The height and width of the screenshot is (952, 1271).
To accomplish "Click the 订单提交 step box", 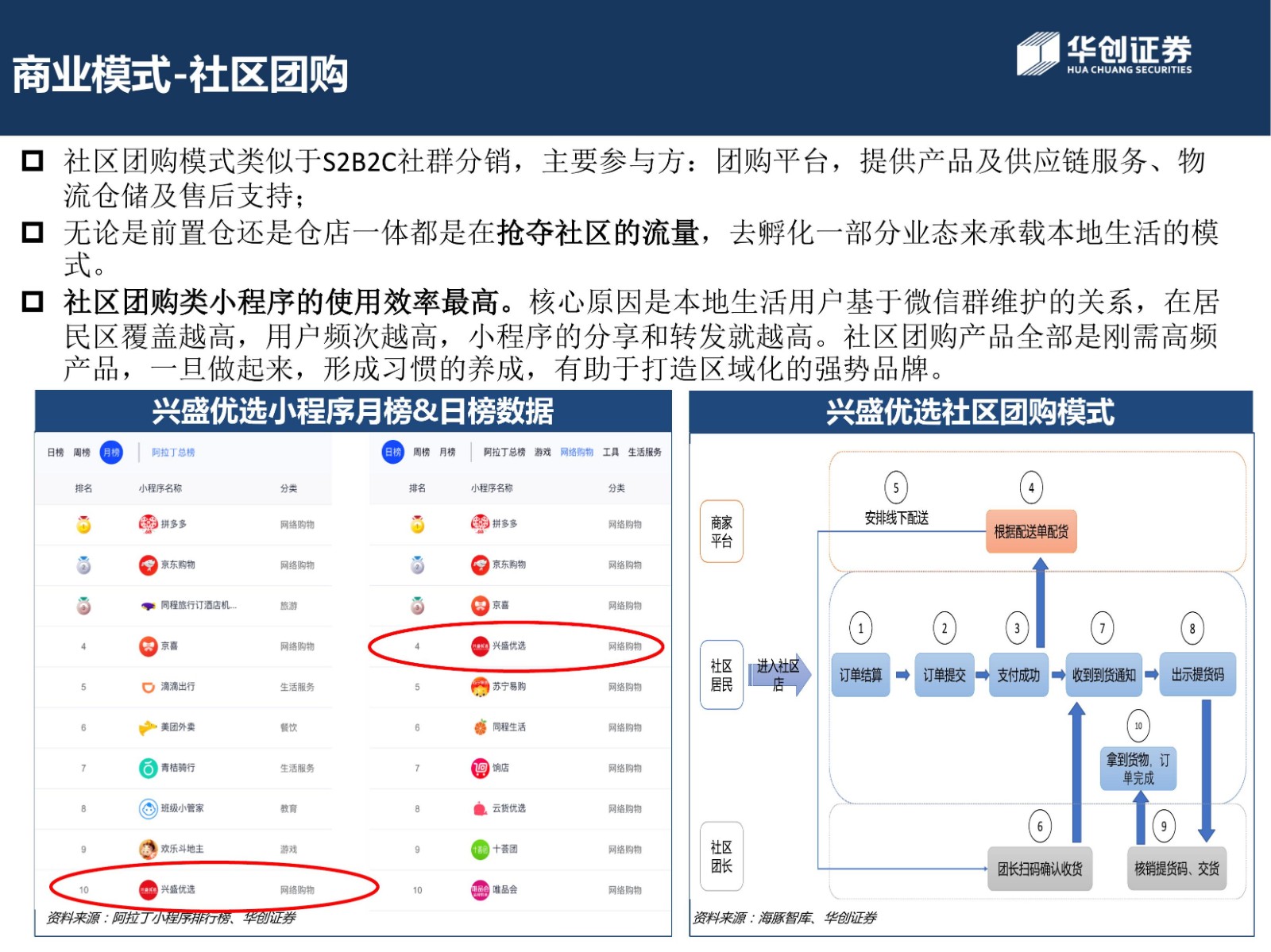I will [x=945, y=675].
